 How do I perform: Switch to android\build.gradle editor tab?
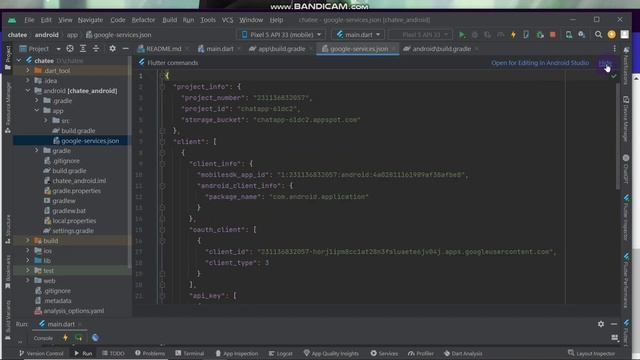(x=441, y=49)
